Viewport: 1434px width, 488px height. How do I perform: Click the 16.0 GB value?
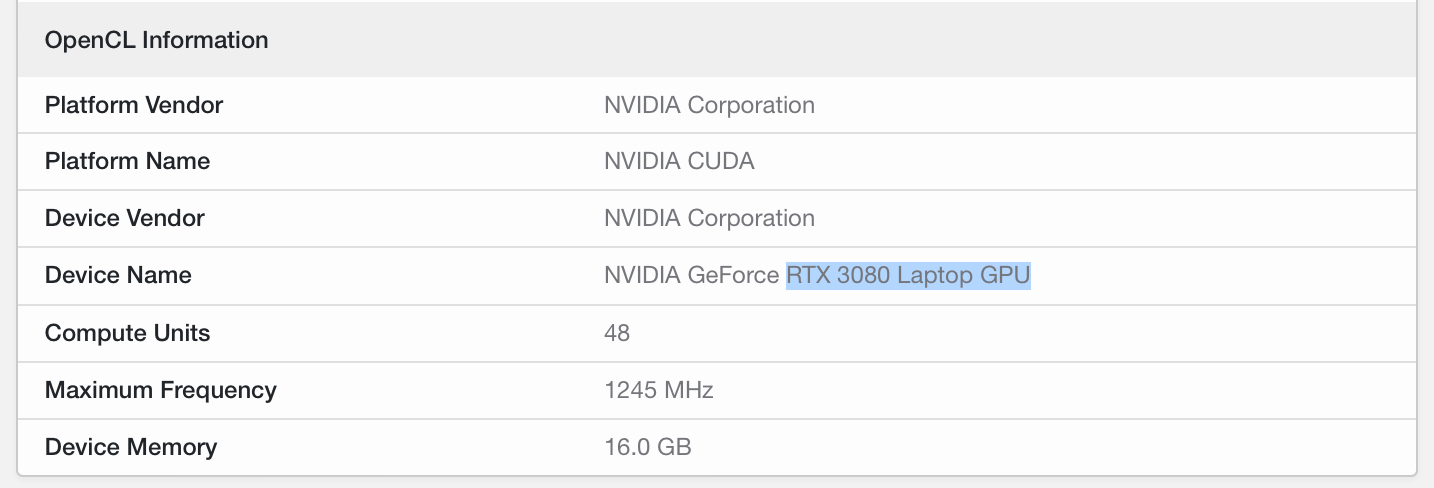[x=648, y=447]
